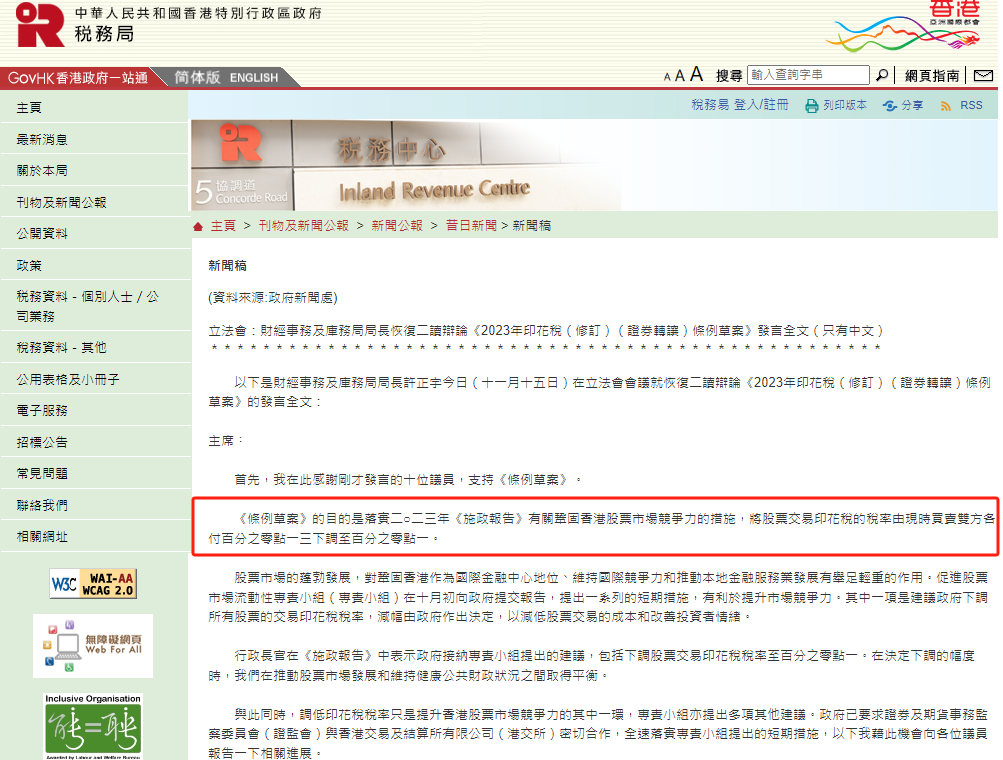The width and height of the screenshot is (1003, 760).
Task: Open the envelope contact icon next to 網頁指南
Action: (x=984, y=74)
